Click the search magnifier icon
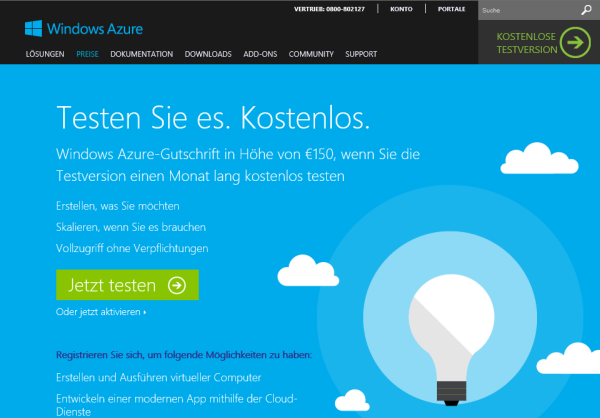The image size is (600, 418). click(586, 10)
